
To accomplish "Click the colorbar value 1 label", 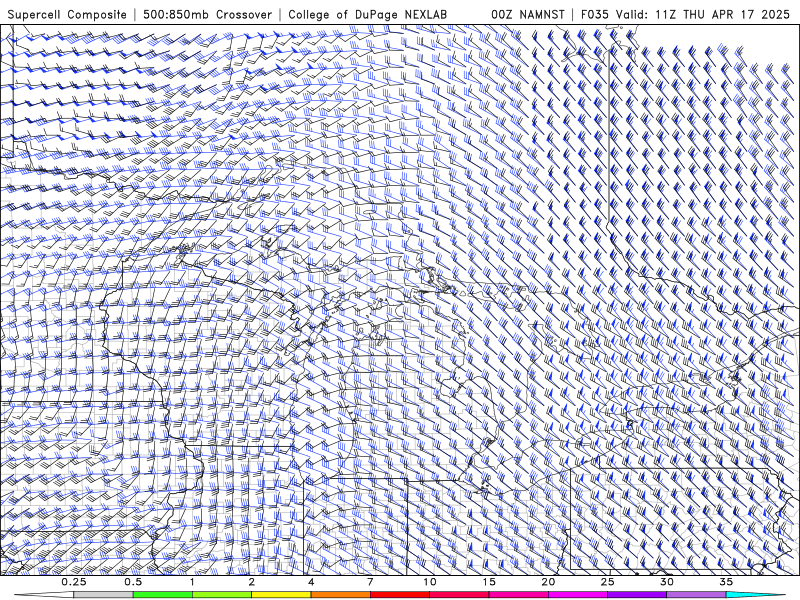I will coord(192,582).
